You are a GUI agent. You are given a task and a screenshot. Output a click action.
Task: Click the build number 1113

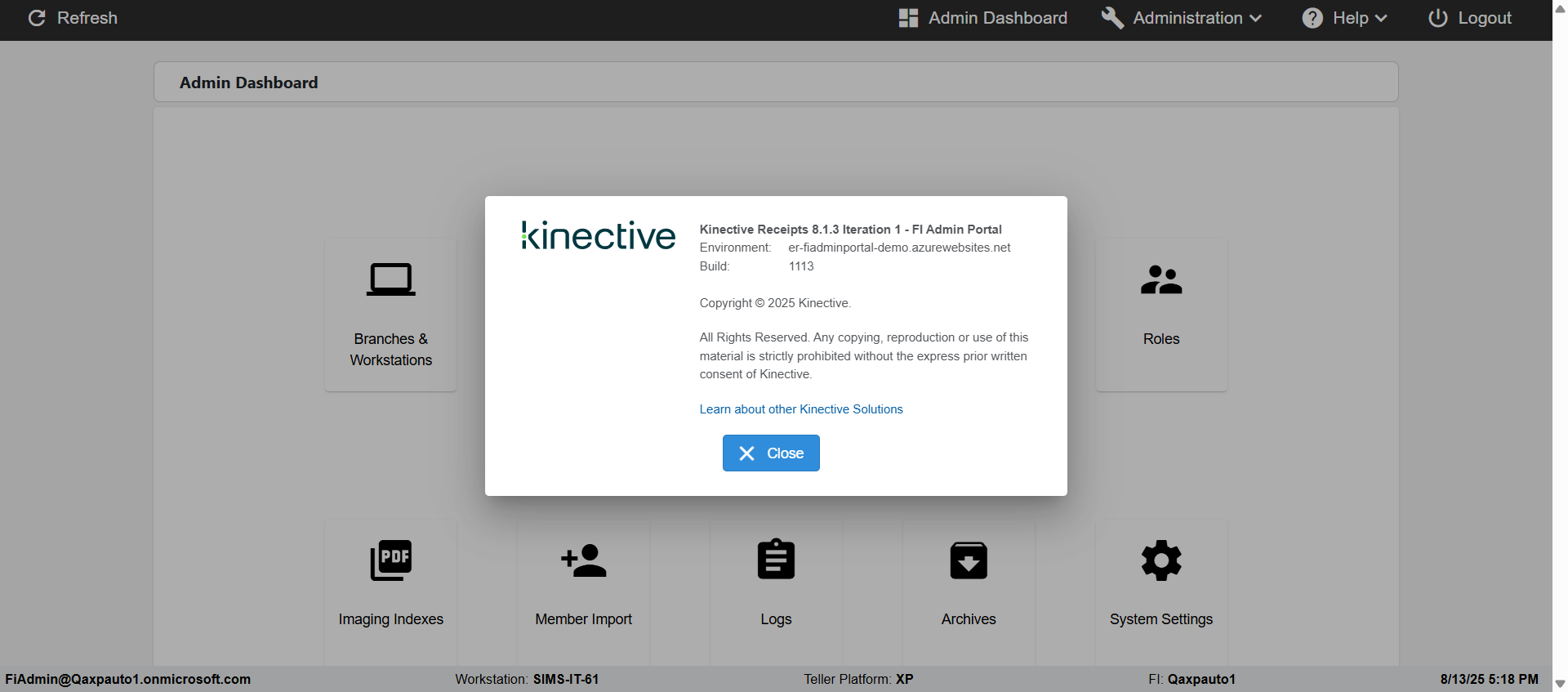point(801,266)
